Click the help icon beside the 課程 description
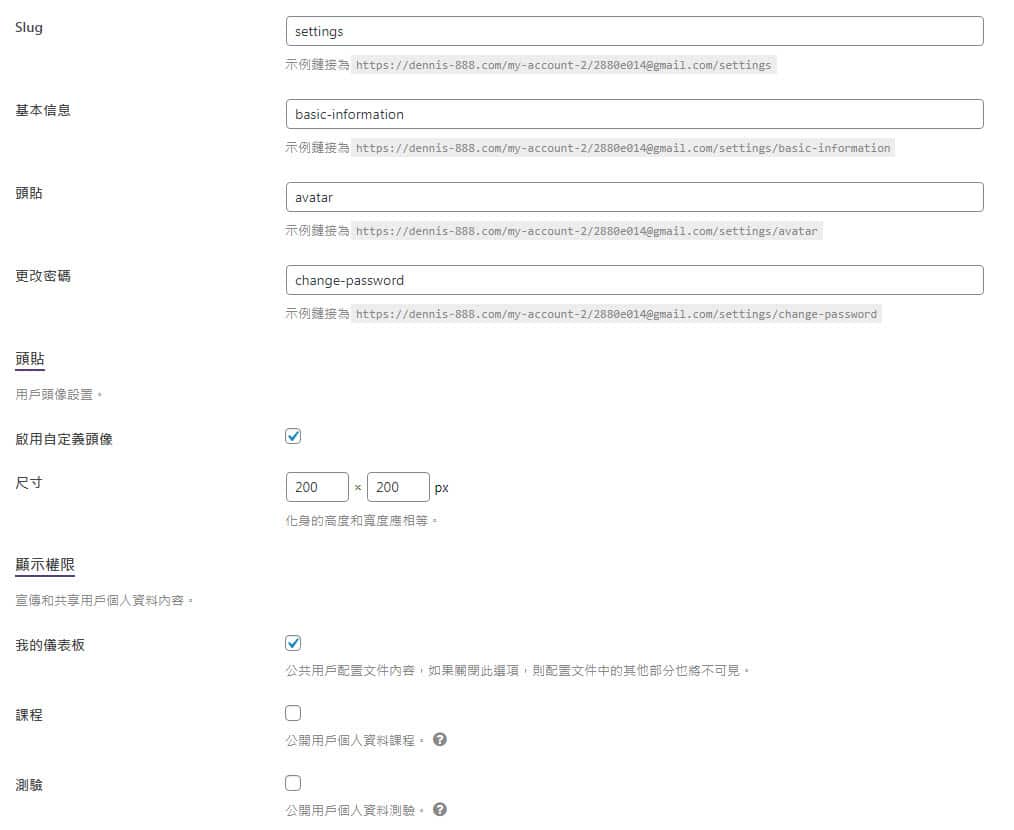The width and height of the screenshot is (1014, 830). pyautogui.click(x=440, y=740)
